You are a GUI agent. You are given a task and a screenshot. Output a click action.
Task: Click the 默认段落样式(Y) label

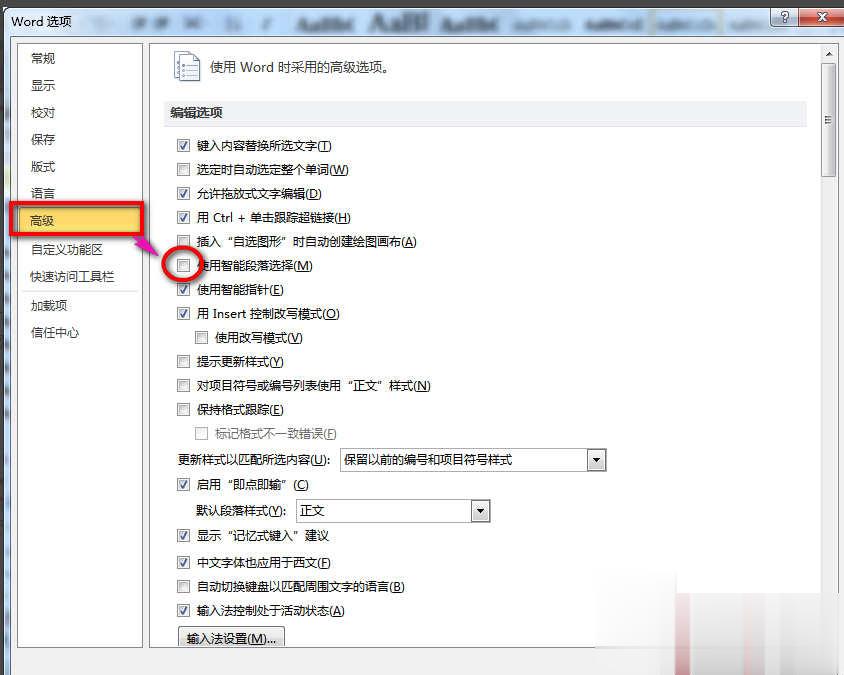(241, 510)
